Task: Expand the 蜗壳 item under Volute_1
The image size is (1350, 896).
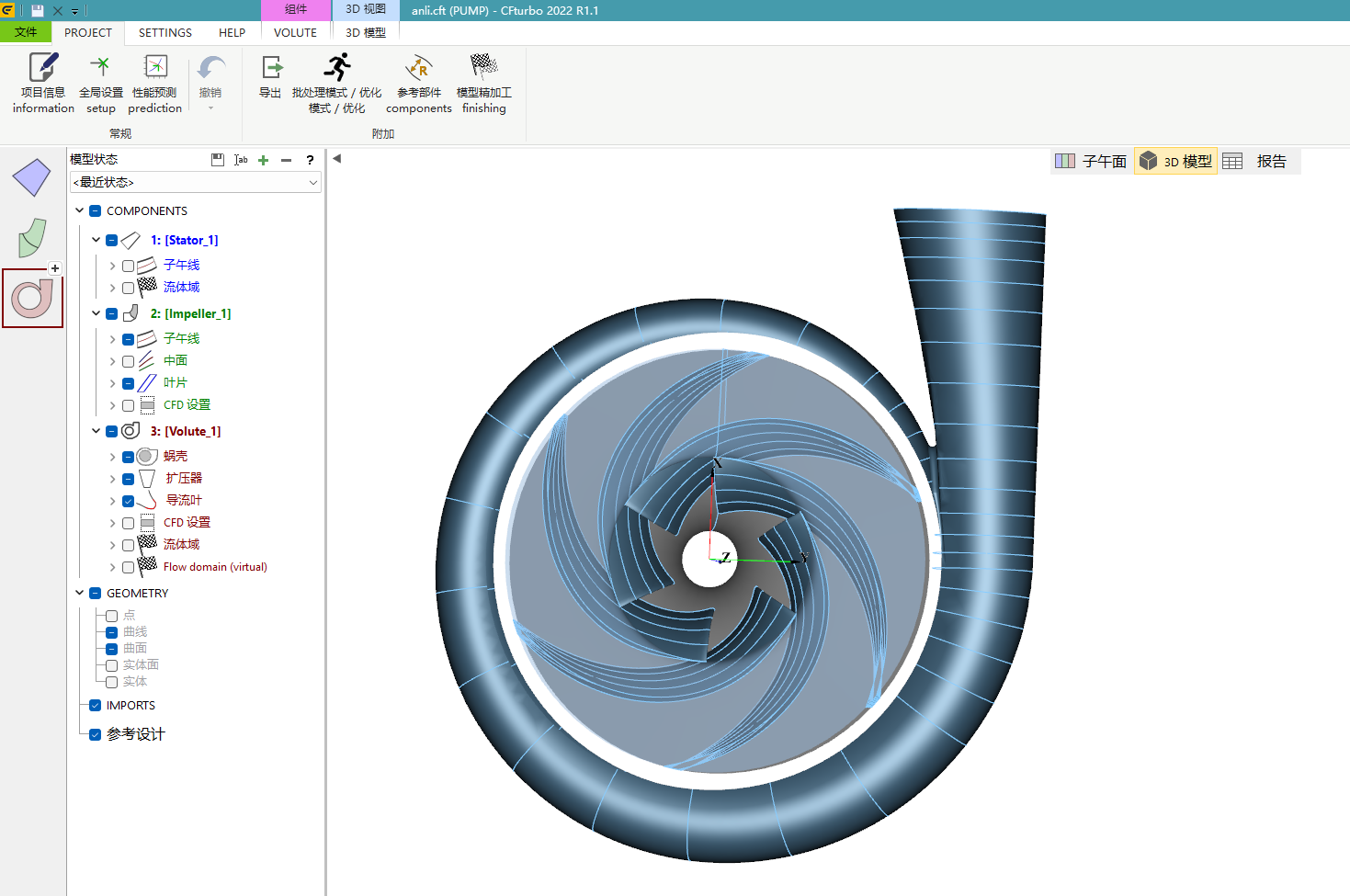Action: (x=112, y=457)
